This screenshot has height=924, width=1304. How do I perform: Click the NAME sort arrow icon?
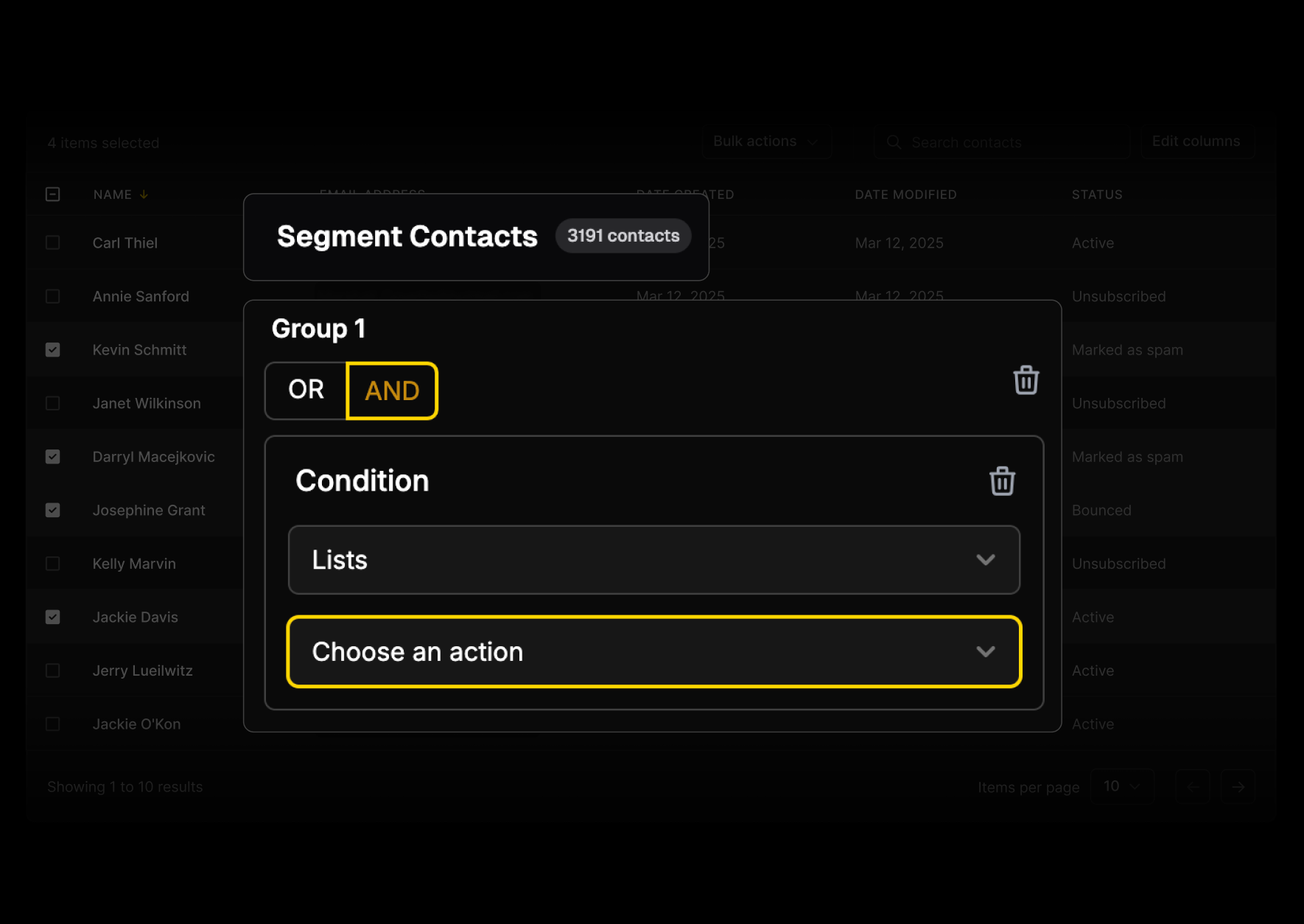(x=144, y=195)
